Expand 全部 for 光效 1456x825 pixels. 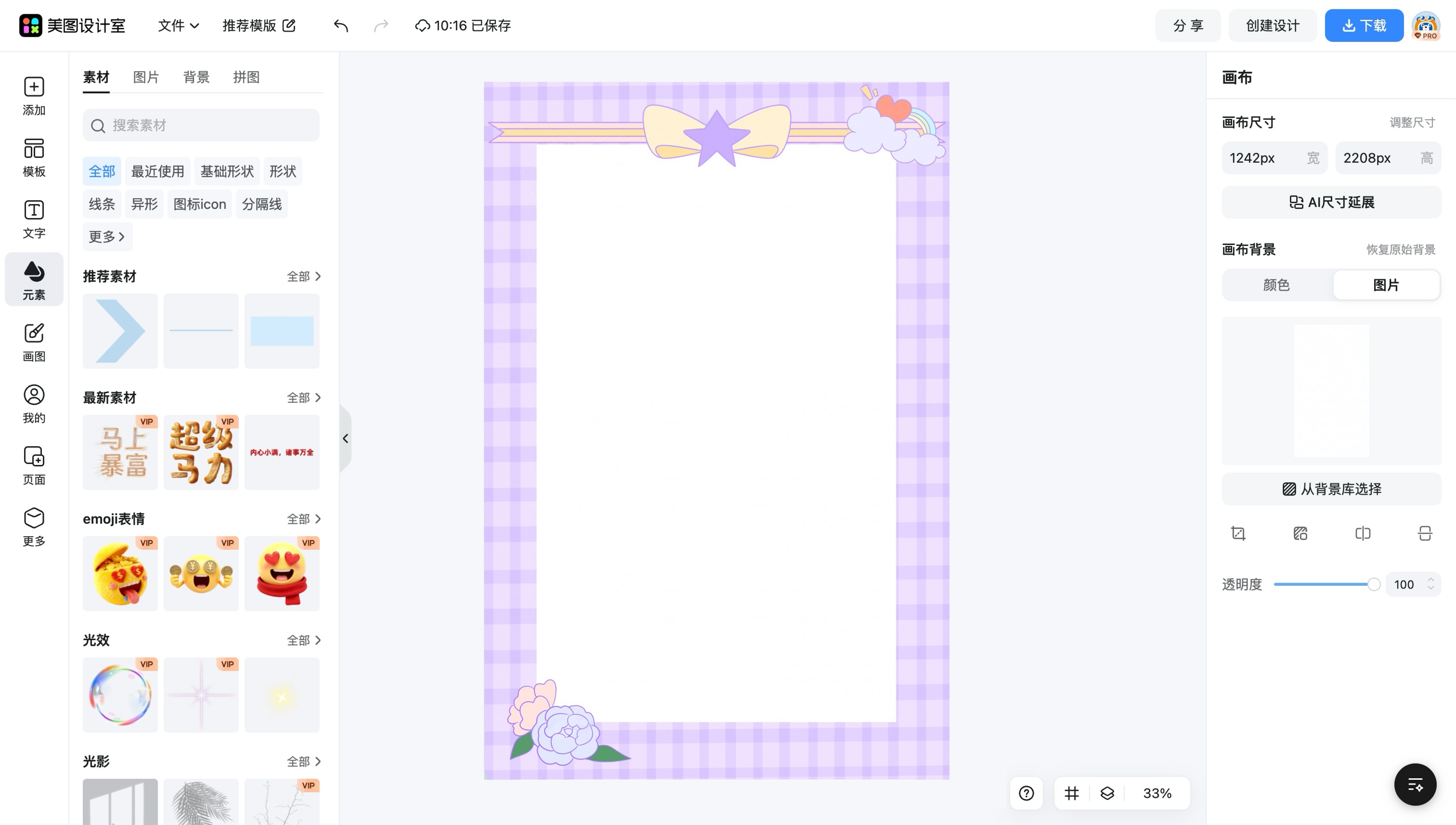click(x=304, y=640)
